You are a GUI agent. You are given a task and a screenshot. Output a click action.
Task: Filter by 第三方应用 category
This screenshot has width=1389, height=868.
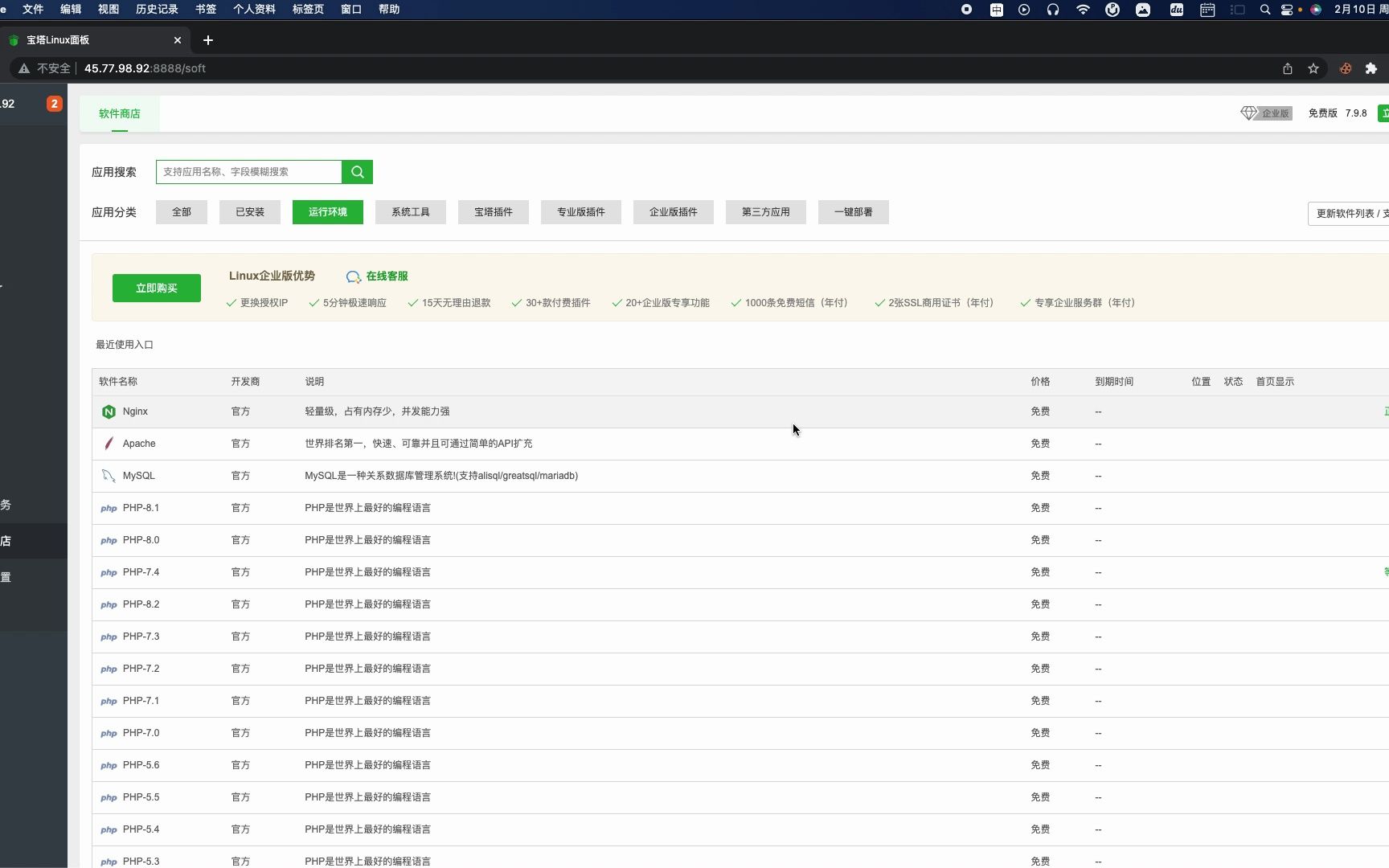(x=766, y=212)
